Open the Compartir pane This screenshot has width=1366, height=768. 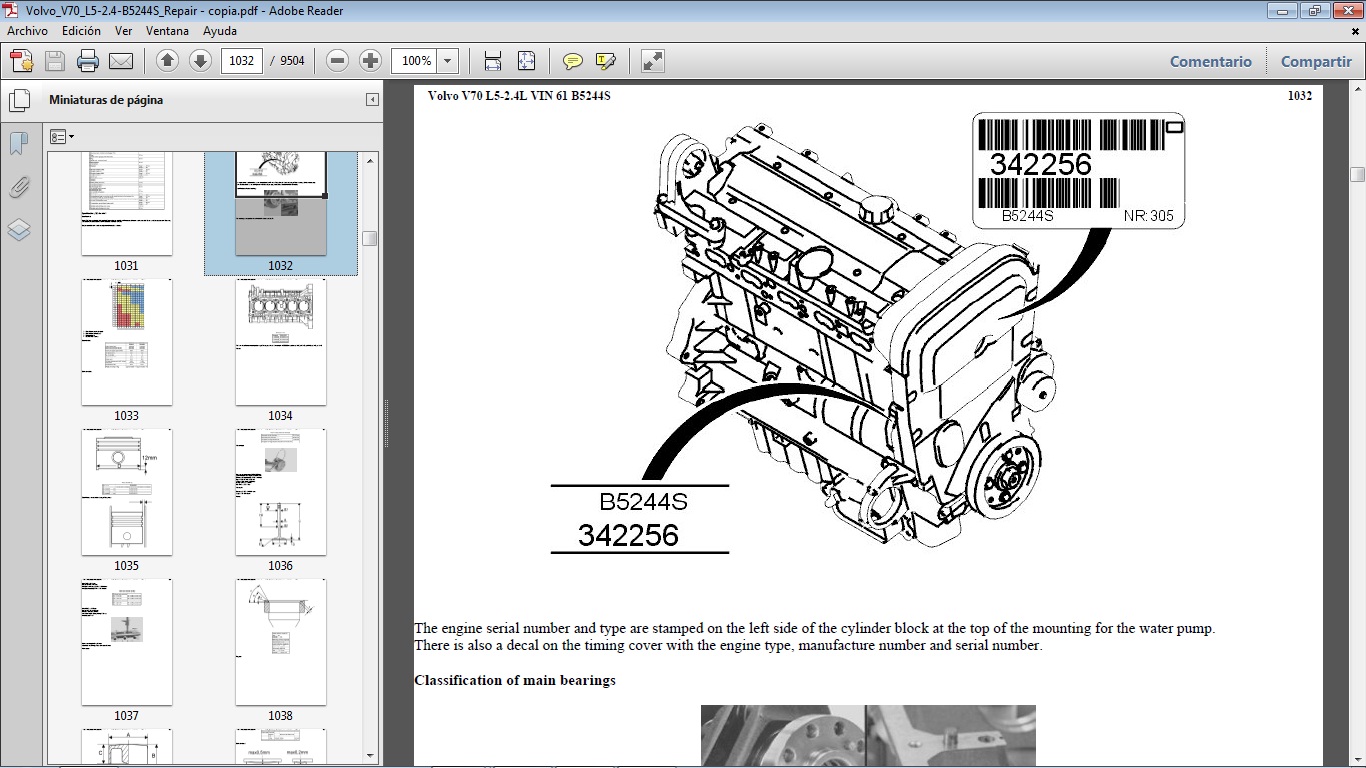click(1316, 61)
